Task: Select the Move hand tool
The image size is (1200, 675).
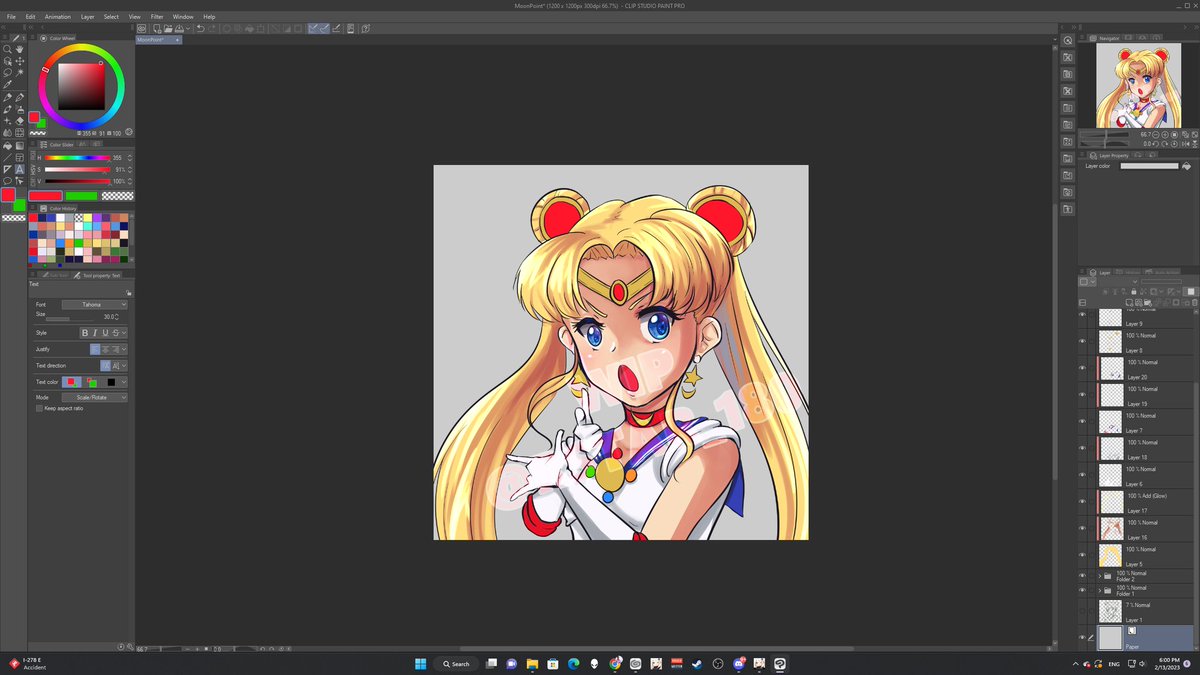Action: (20, 49)
